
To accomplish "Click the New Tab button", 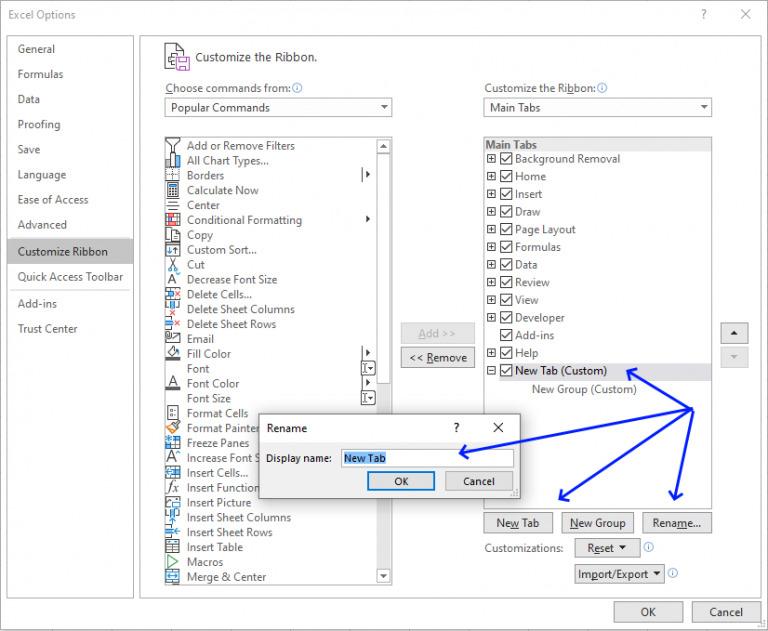I will tap(518, 523).
